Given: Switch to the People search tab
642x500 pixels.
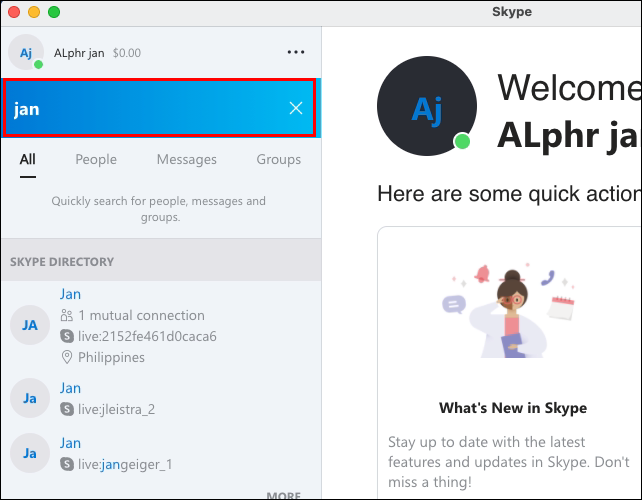Looking at the screenshot, I should 96,159.
